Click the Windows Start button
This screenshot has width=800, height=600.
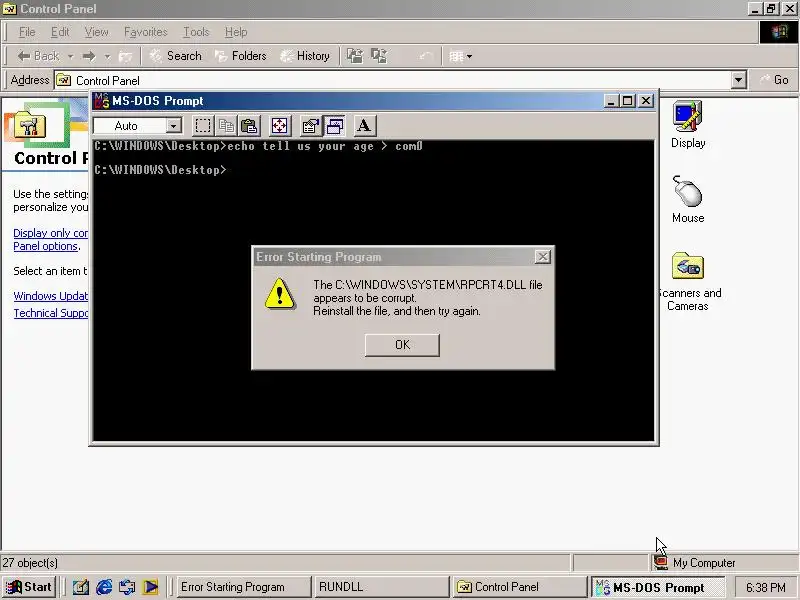[x=29, y=587]
